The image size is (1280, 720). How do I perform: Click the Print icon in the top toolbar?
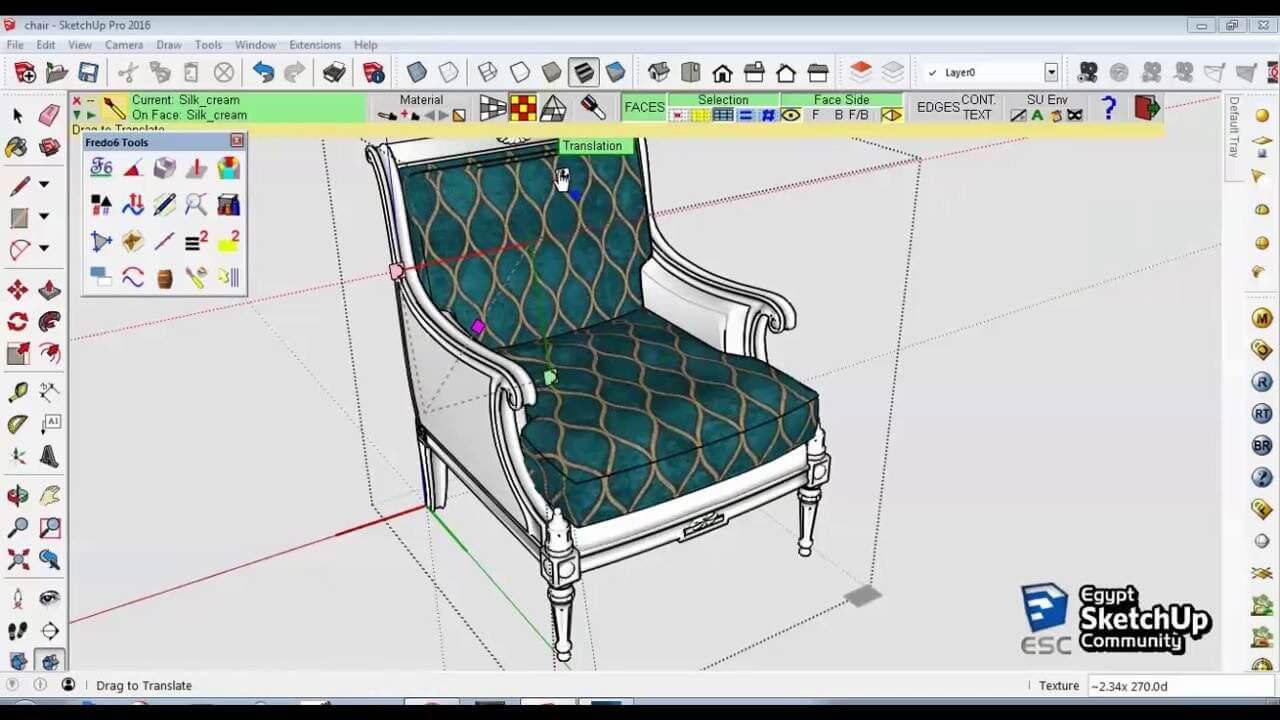(334, 71)
